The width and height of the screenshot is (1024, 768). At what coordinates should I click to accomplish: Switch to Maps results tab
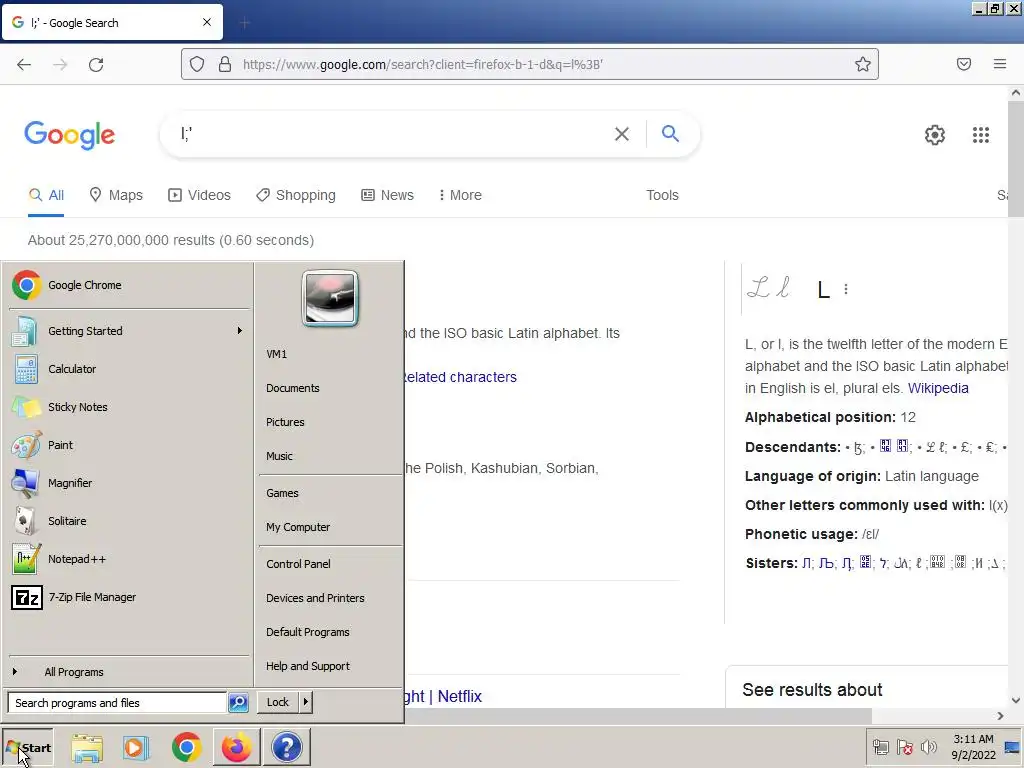(116, 195)
